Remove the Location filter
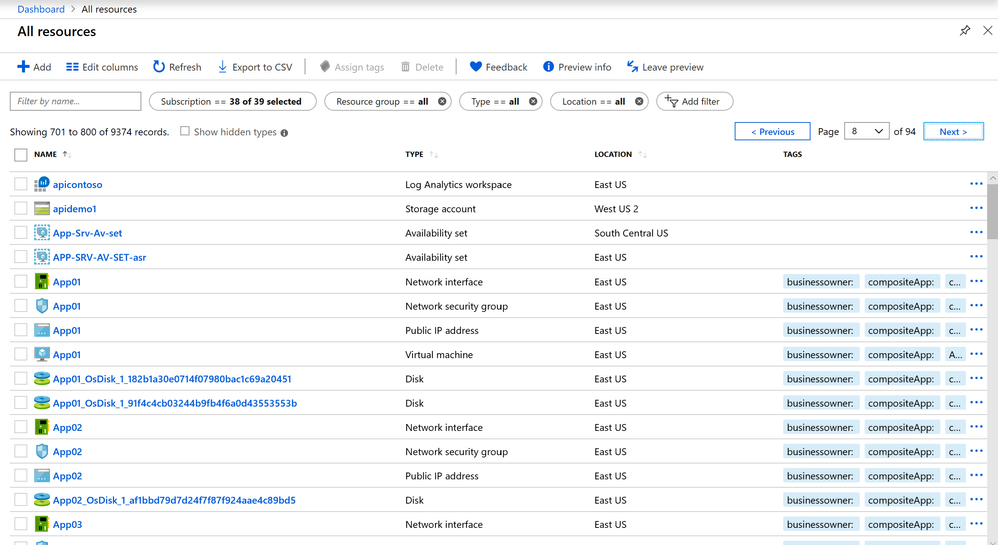This screenshot has width=998, height=545. [638, 101]
